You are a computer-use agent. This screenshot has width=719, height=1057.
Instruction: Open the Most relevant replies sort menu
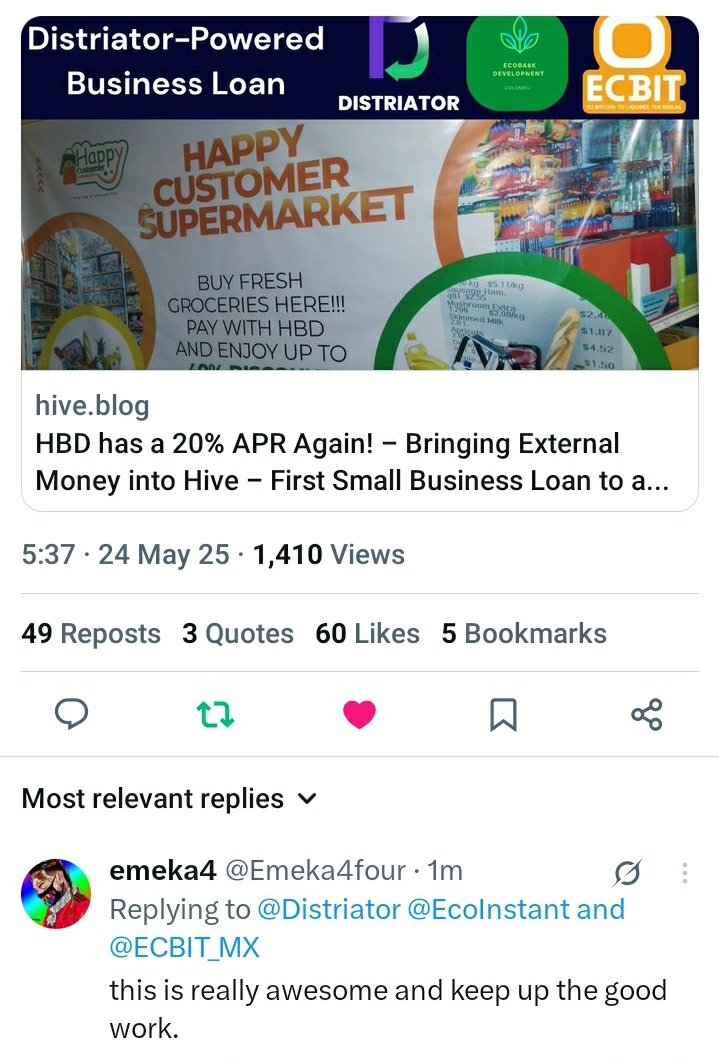(169, 799)
